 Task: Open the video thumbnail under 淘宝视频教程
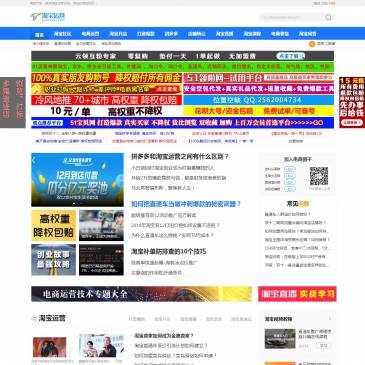tap(280, 339)
